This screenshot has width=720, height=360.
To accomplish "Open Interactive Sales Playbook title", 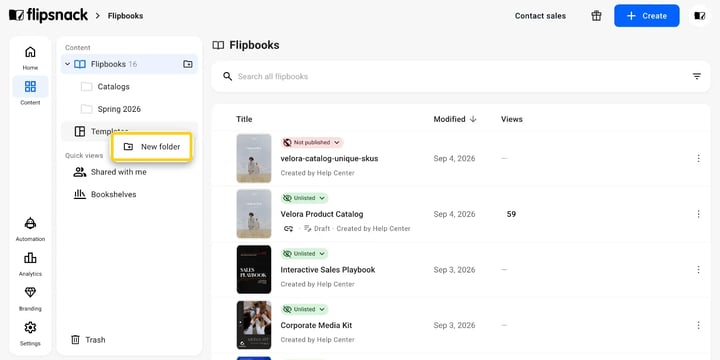I will click(x=328, y=270).
